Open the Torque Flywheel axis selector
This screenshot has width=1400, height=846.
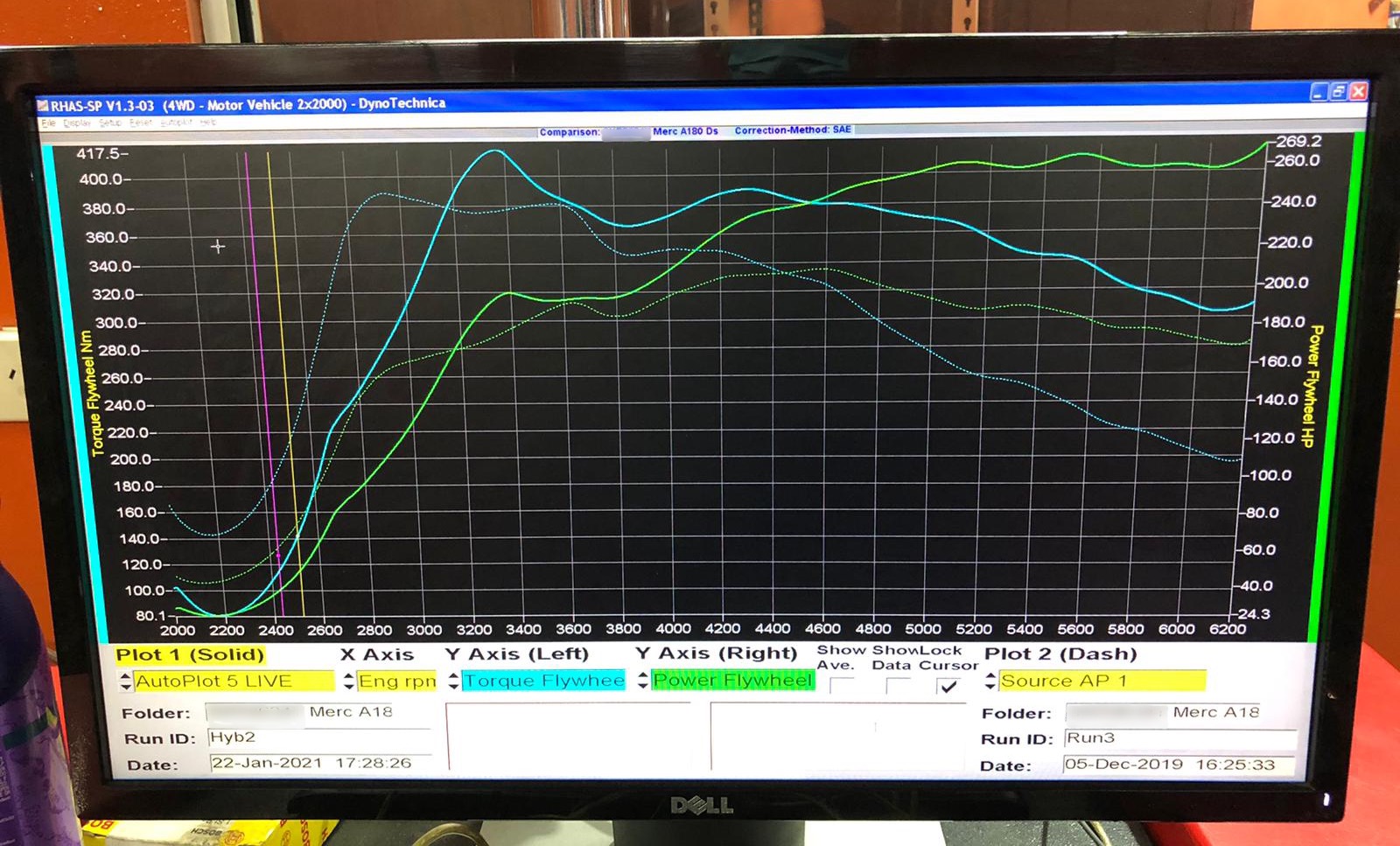543,681
